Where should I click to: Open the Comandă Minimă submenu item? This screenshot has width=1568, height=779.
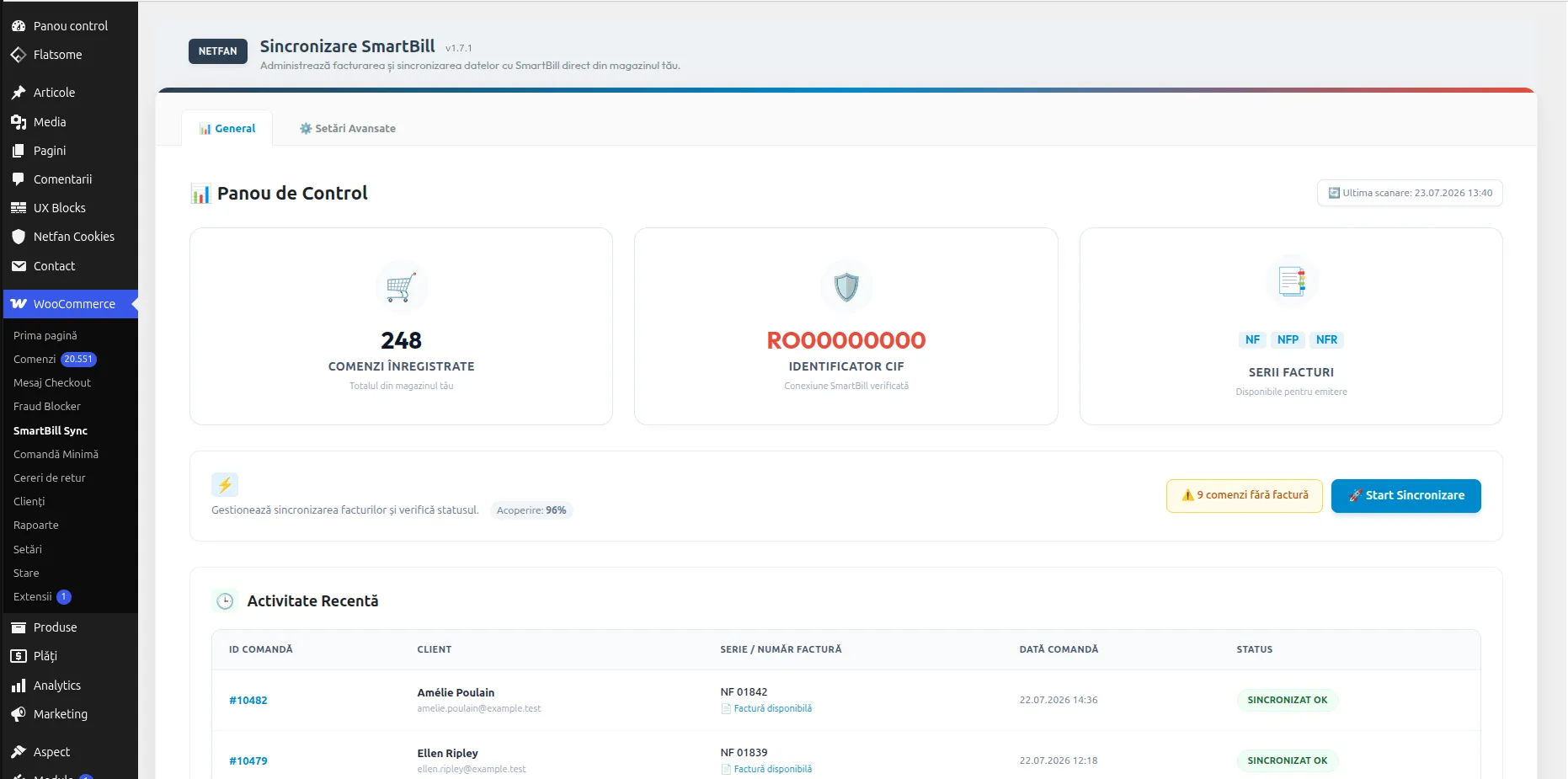tap(56, 454)
